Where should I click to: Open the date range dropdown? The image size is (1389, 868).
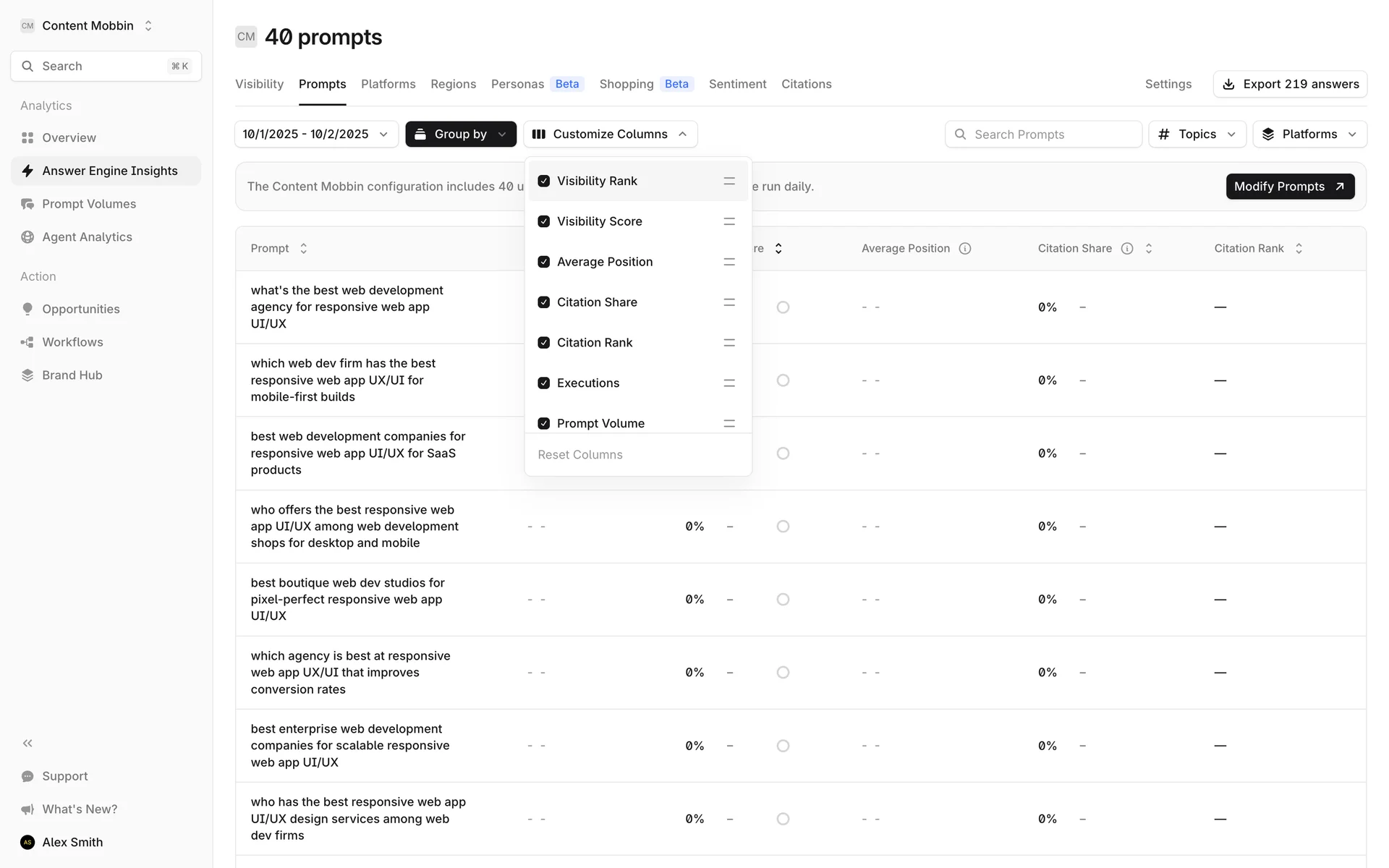(x=316, y=135)
